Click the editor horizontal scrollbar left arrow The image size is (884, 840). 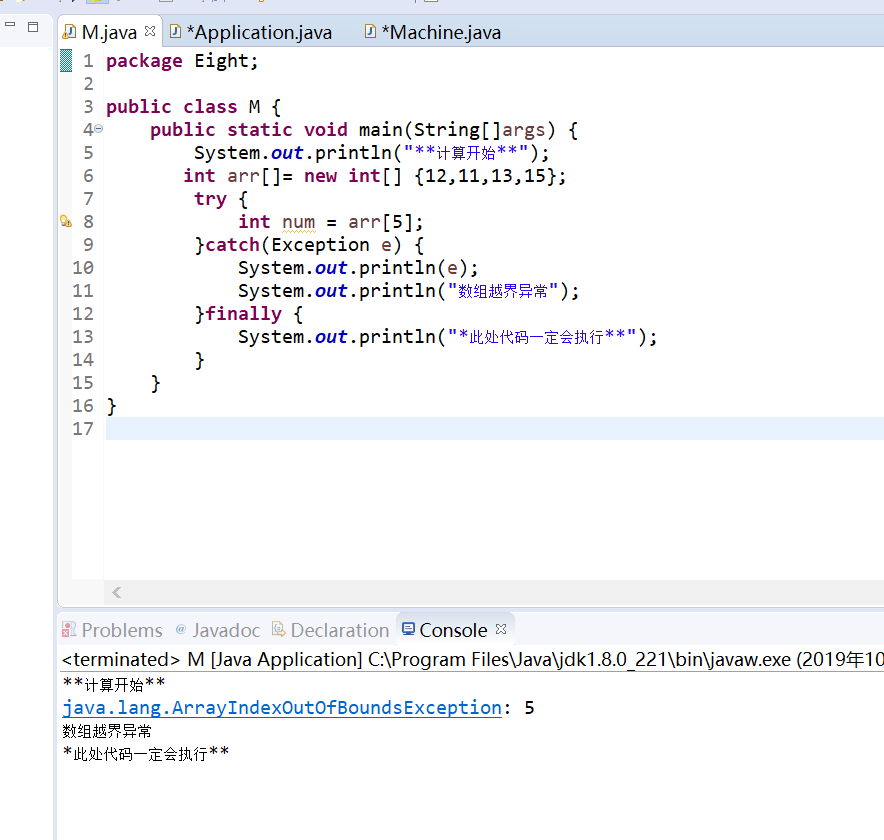117,592
